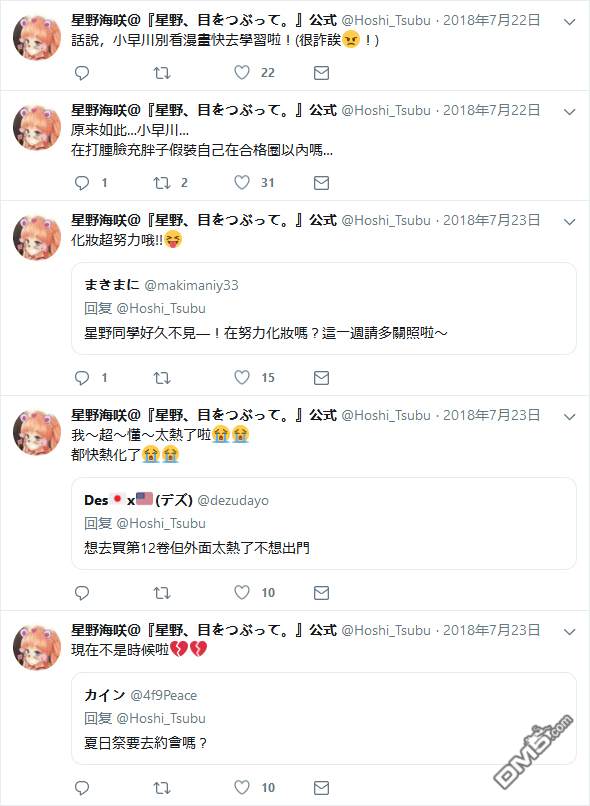Like the tweet with 15 likes
This screenshot has width=590, height=806.
tap(242, 377)
